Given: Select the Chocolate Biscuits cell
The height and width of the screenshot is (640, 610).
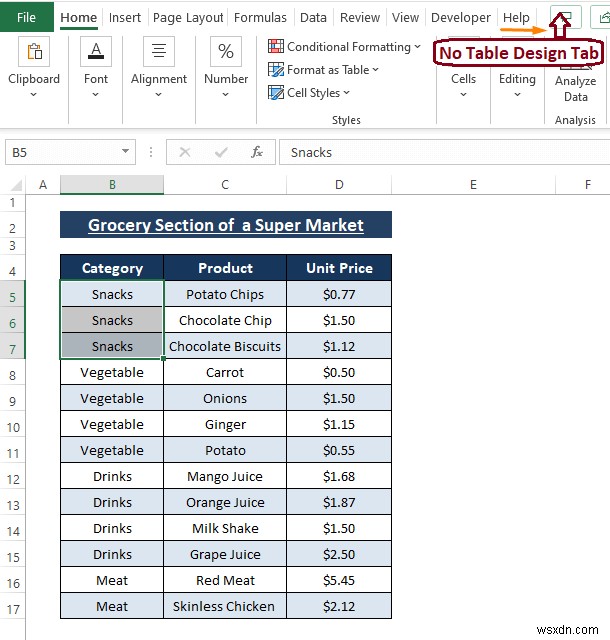Looking at the screenshot, I should click(225, 346).
